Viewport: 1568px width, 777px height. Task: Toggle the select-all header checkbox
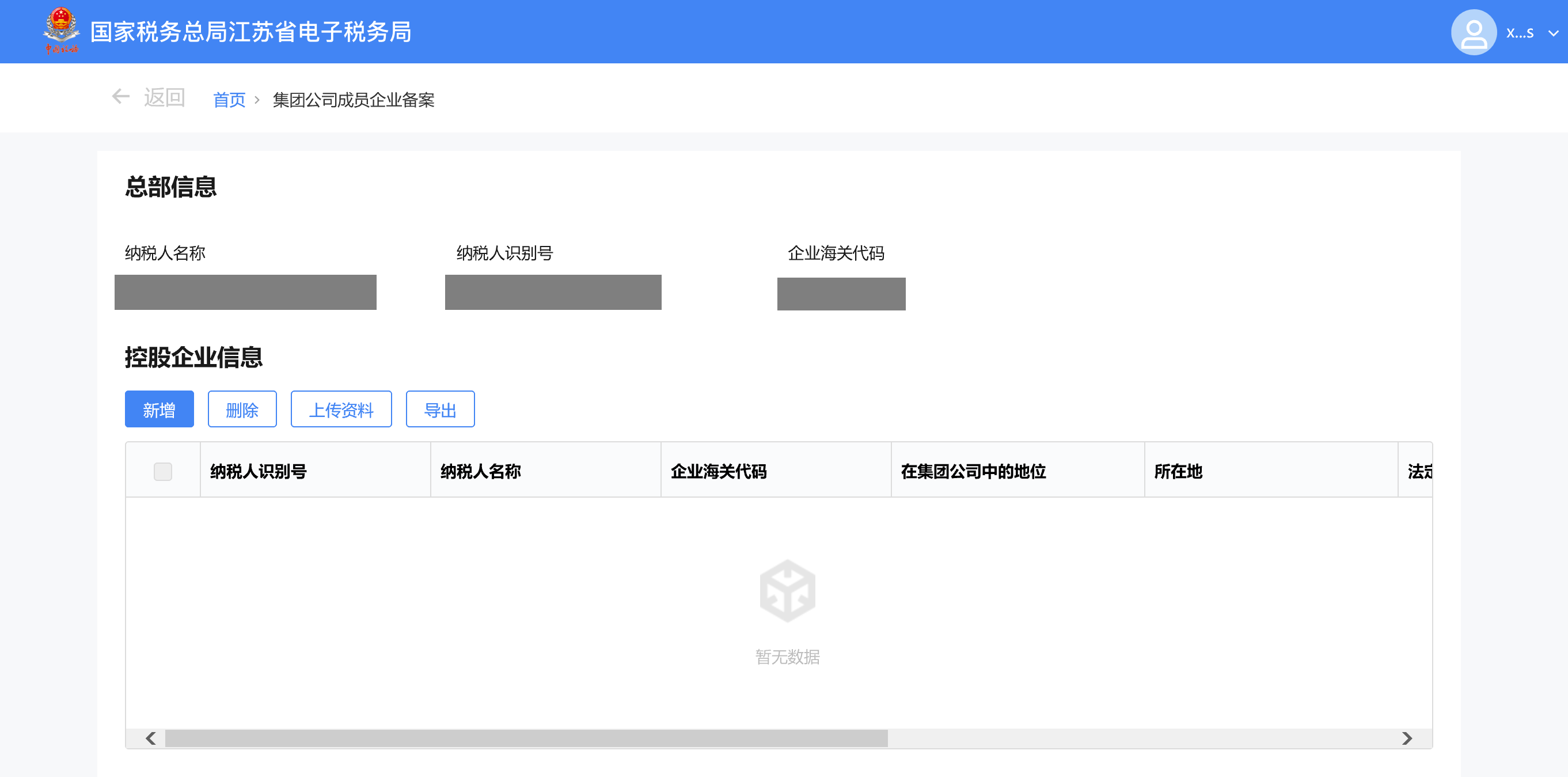pos(162,471)
